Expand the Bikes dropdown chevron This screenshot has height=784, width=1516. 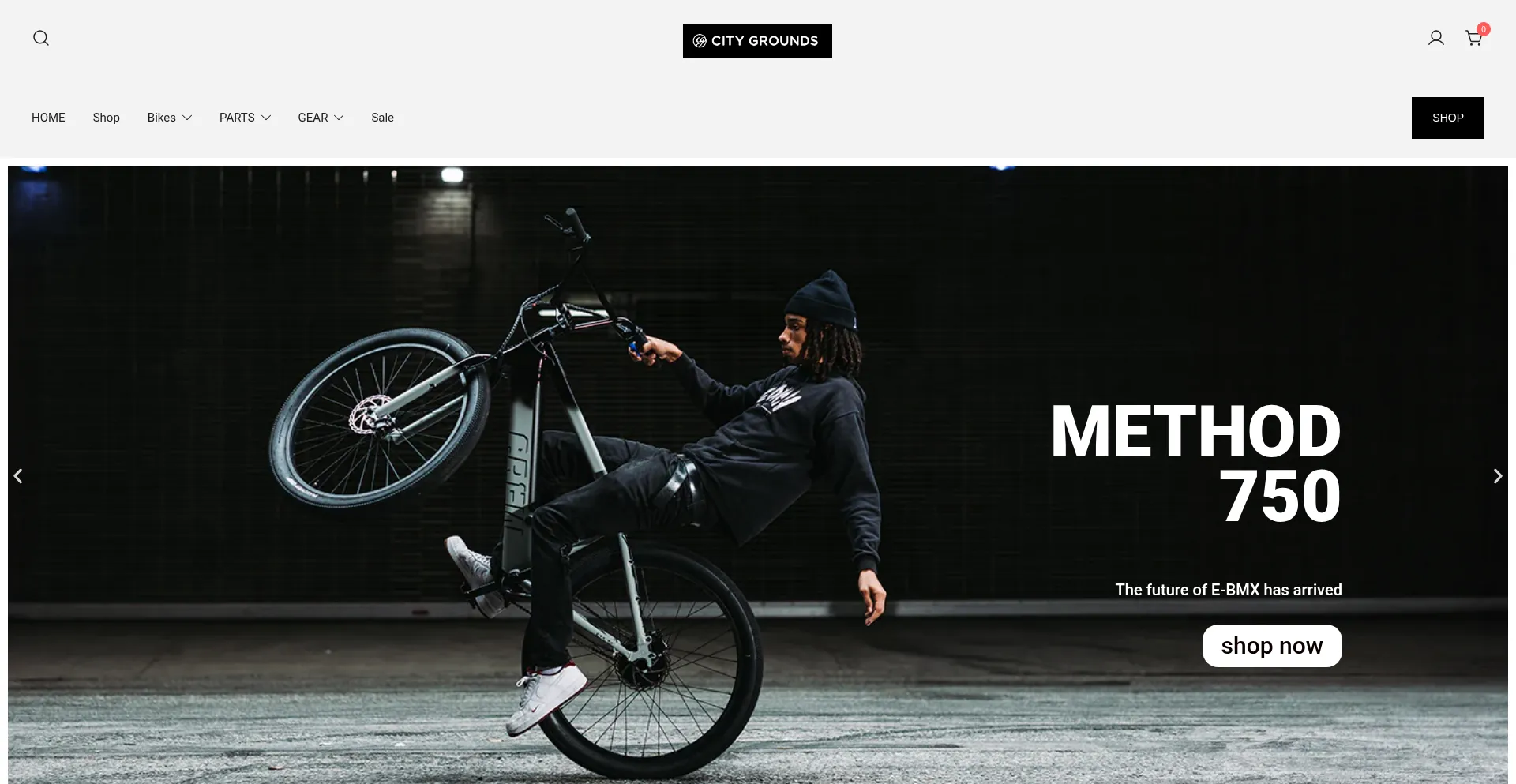point(187,118)
